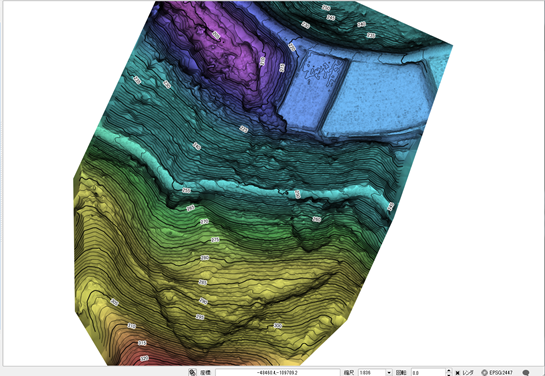Click the coordinate input field

tap(277, 373)
